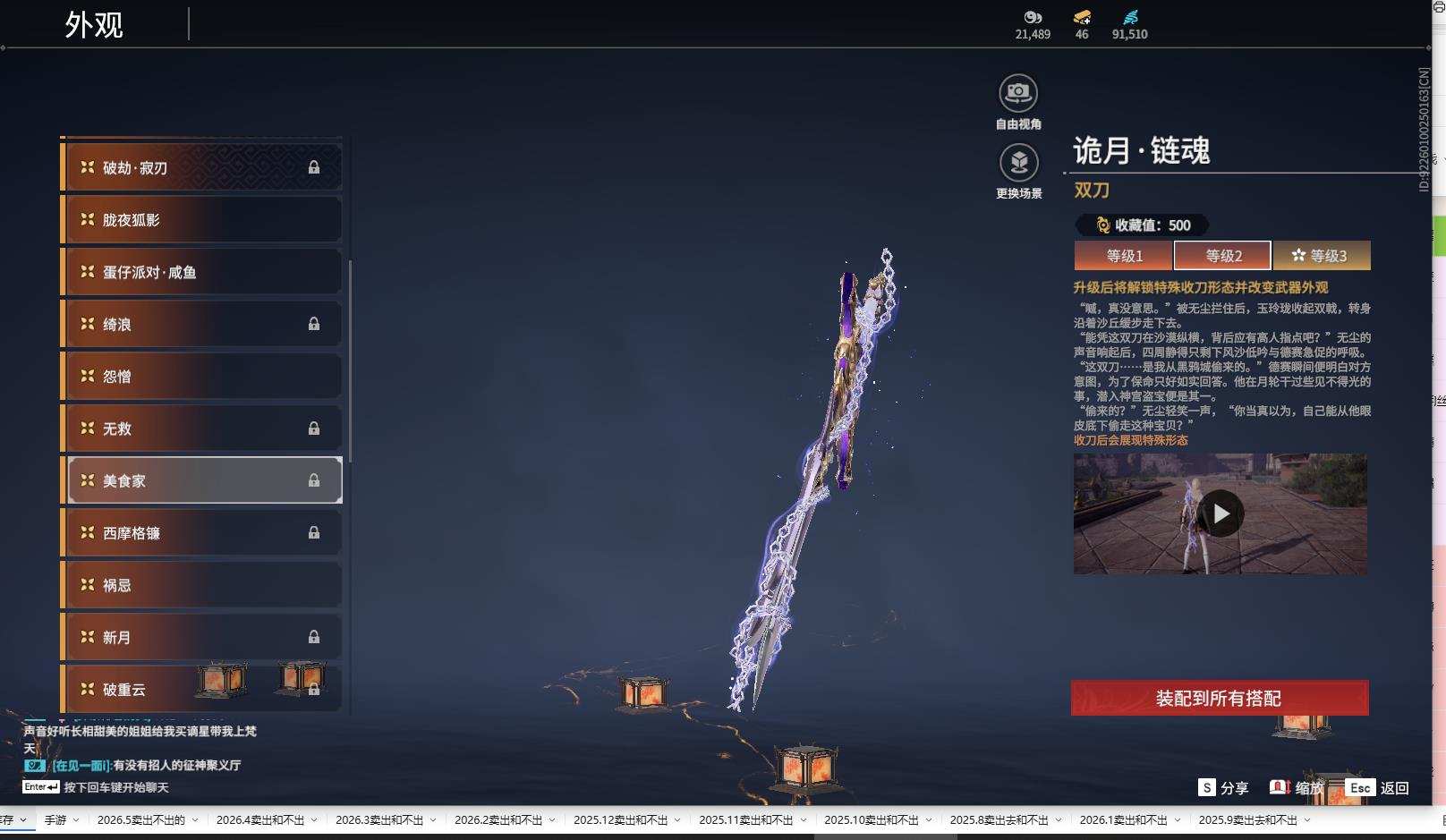Screen dimensions: 1446x840
Task: Click the star icon on 等级3
Action: pyautogui.click(x=1298, y=256)
